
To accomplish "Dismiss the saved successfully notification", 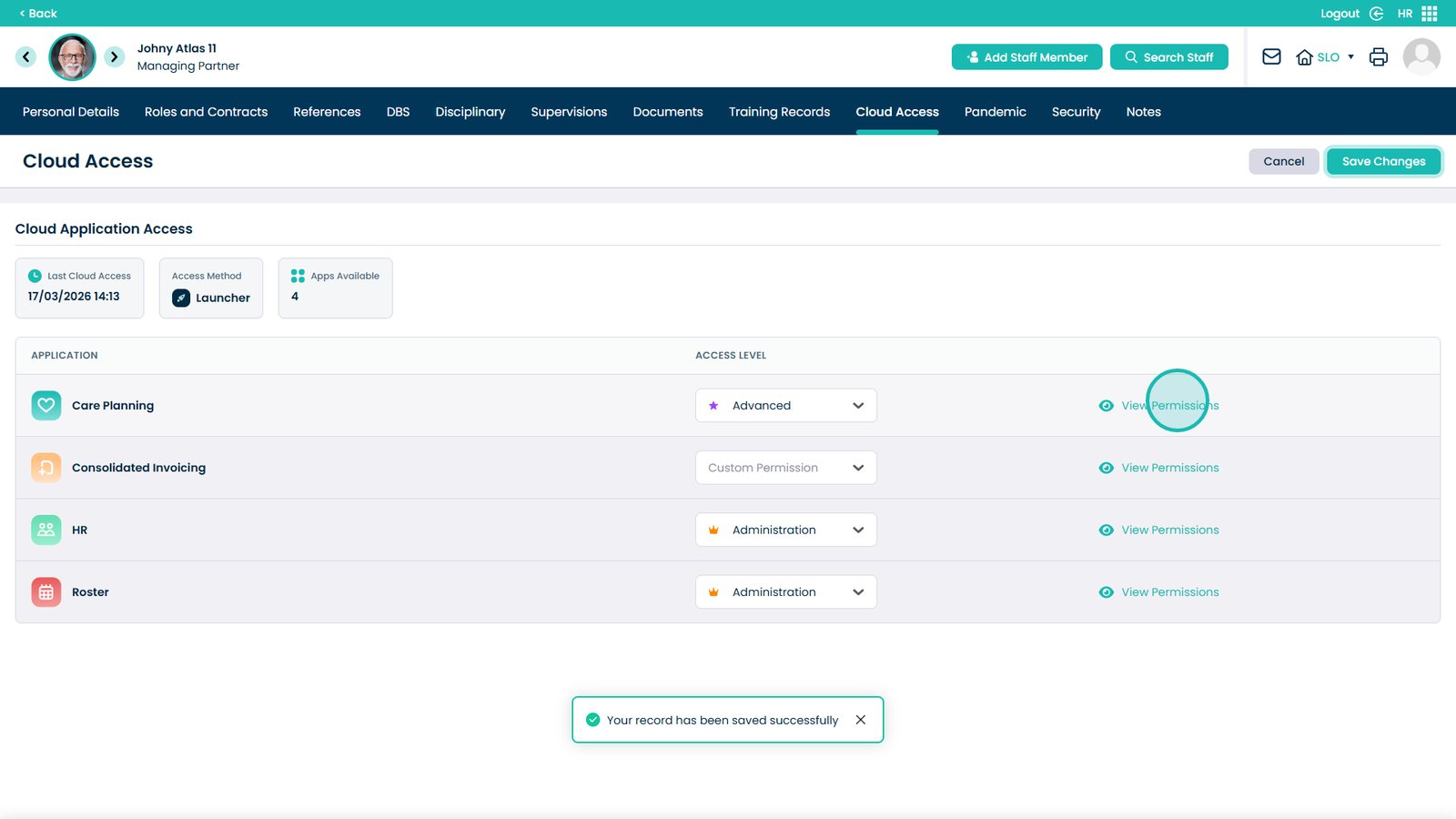I will click(860, 720).
